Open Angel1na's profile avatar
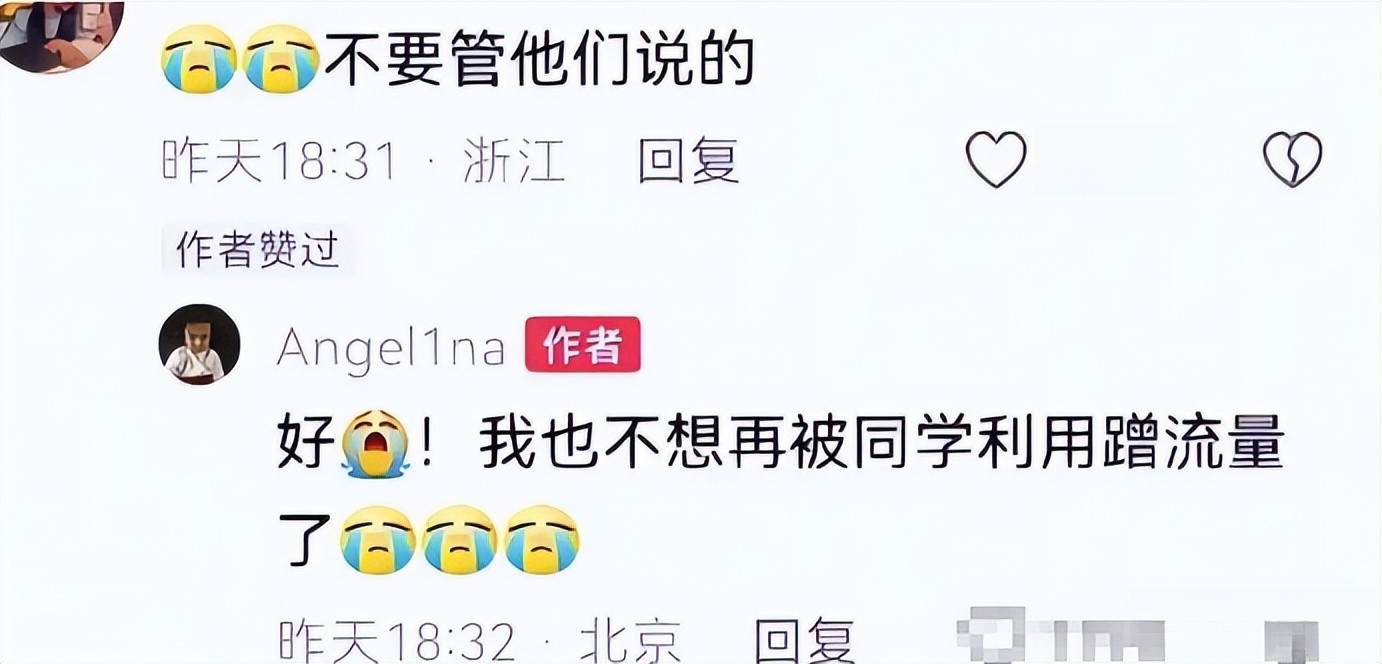 [199, 344]
